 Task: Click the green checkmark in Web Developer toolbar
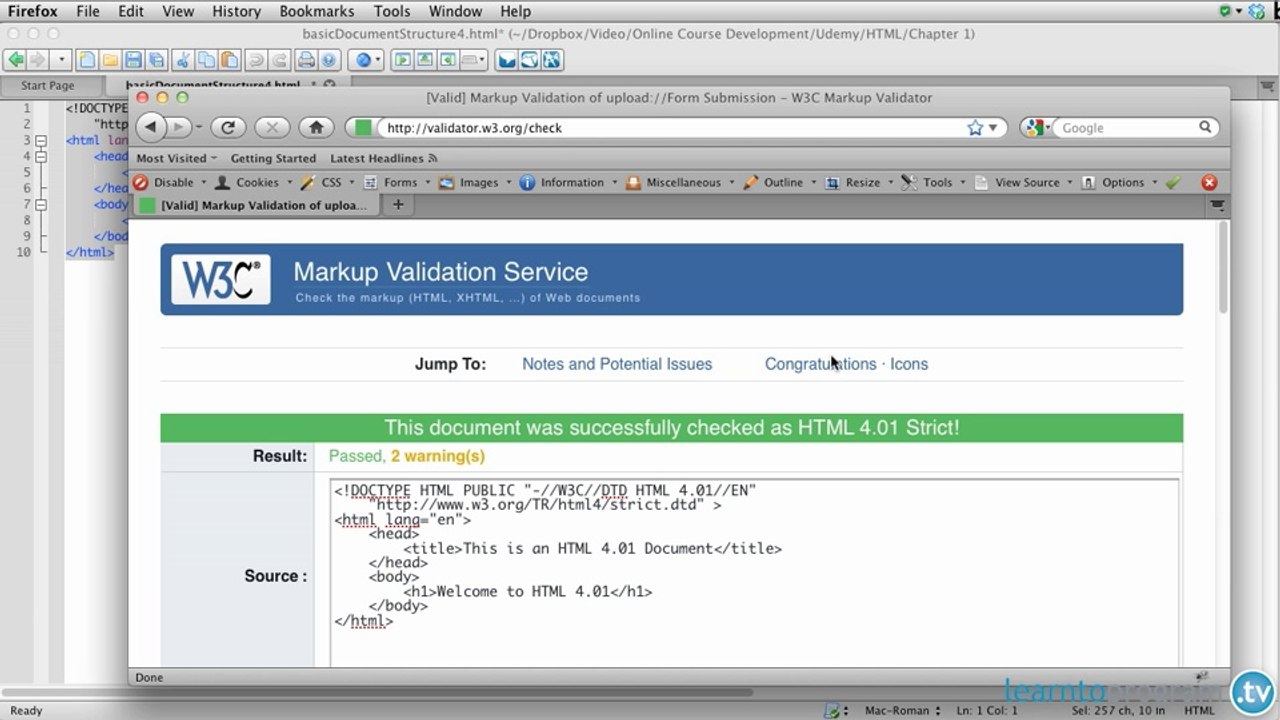(1173, 183)
